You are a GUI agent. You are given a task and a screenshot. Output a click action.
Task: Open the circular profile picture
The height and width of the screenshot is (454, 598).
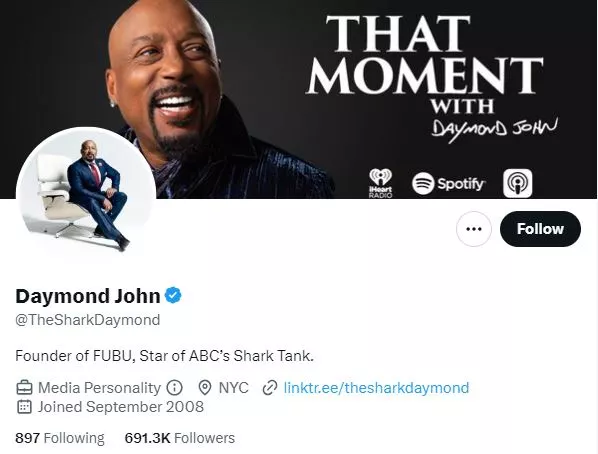pos(86,197)
